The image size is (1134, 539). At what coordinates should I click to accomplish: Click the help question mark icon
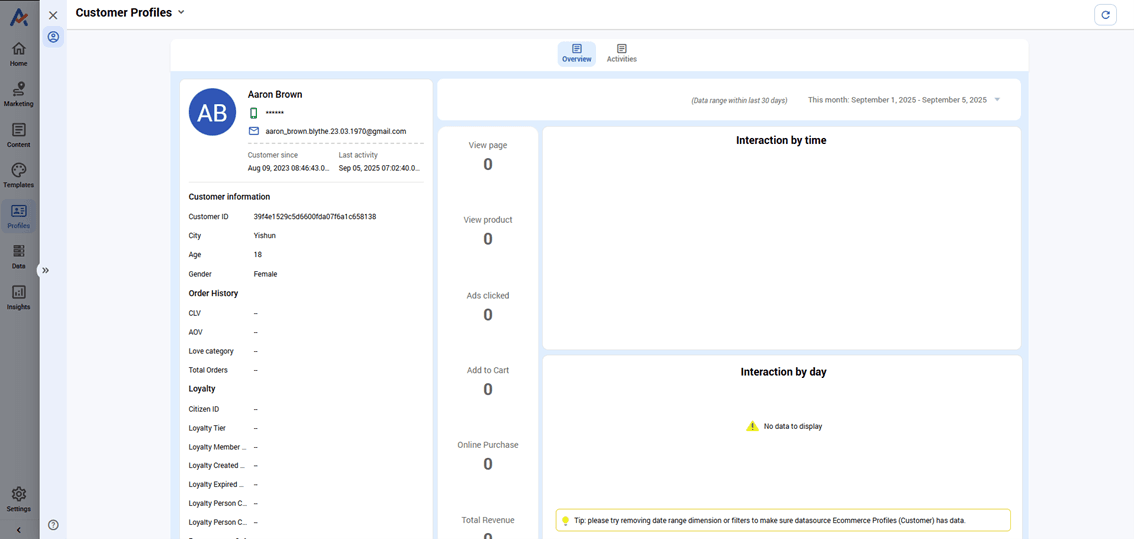click(x=53, y=525)
